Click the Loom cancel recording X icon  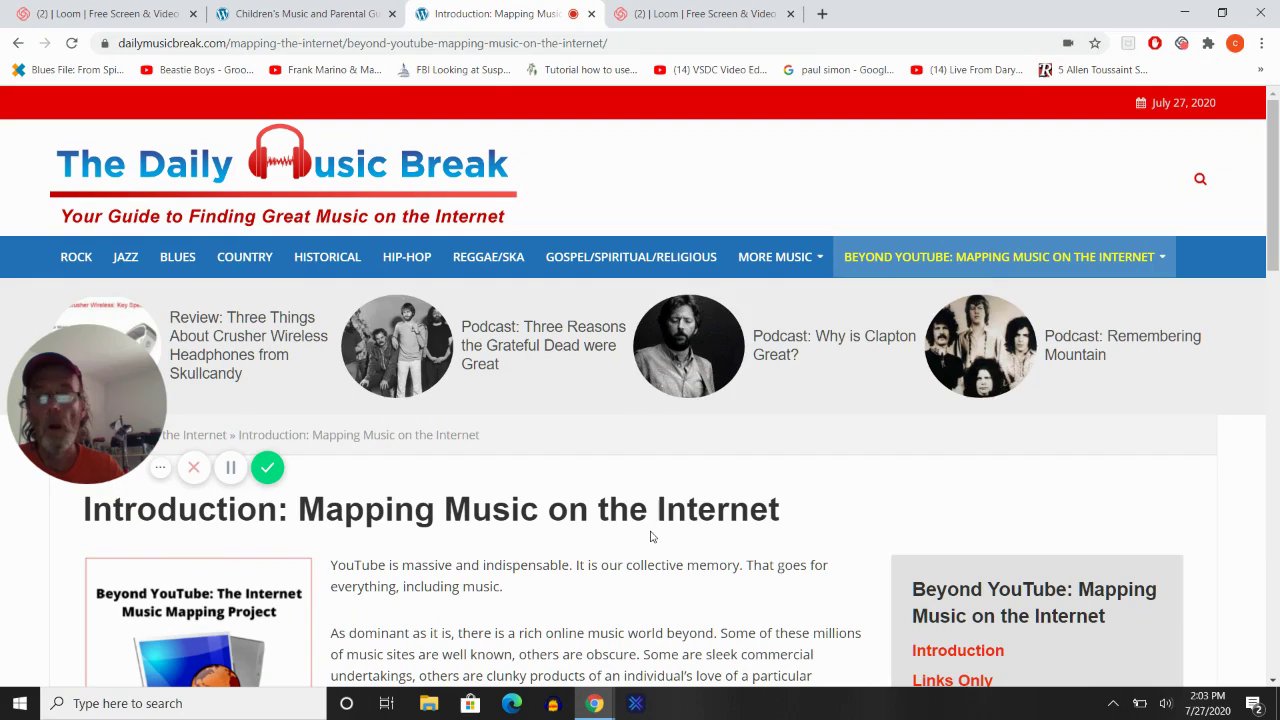click(x=194, y=467)
